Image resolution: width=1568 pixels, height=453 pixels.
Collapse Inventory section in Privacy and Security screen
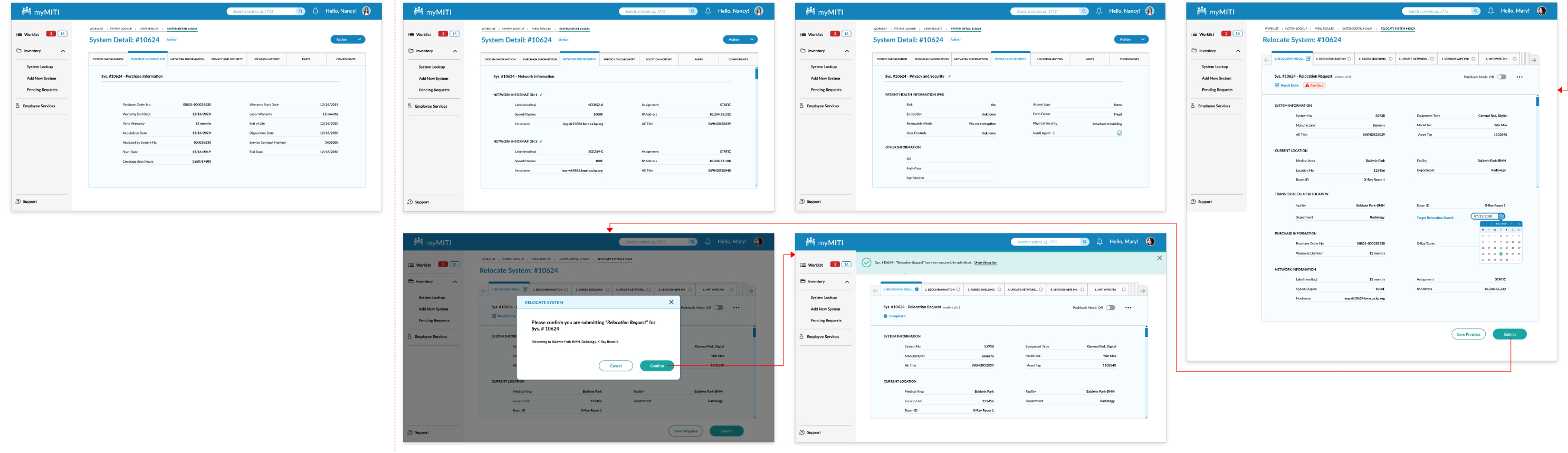tap(847, 51)
